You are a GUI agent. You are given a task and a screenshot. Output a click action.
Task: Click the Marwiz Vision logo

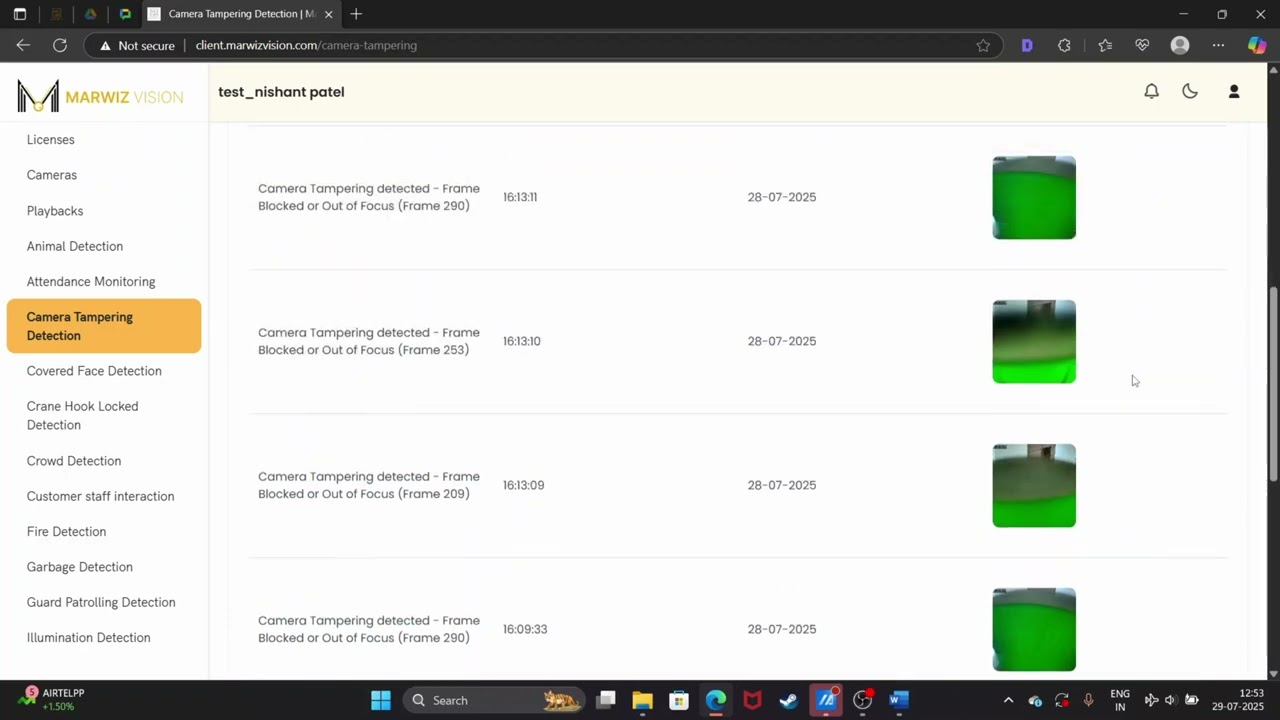click(100, 96)
